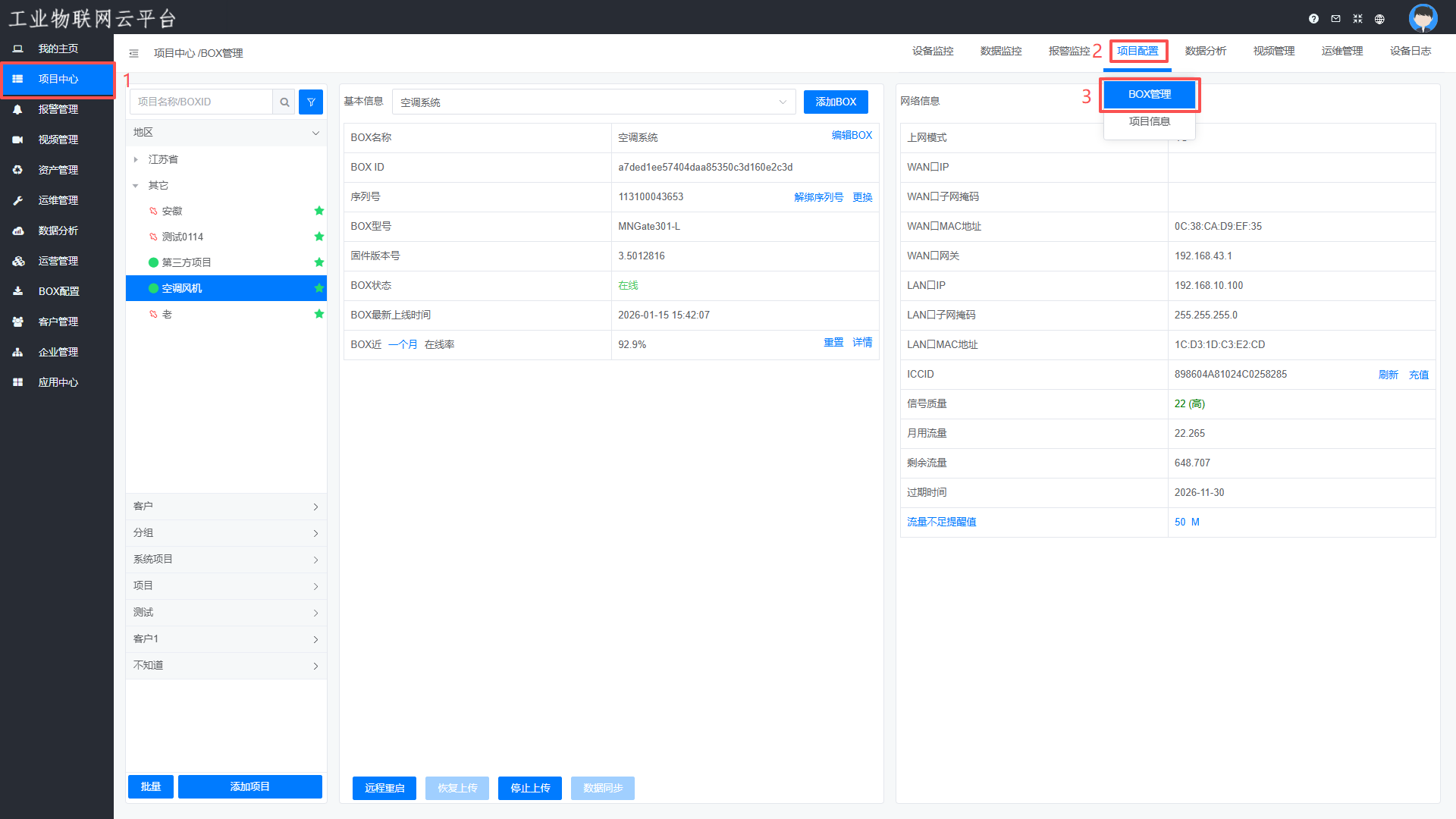
Task: Click the globe language icon
Action: [x=1379, y=19]
